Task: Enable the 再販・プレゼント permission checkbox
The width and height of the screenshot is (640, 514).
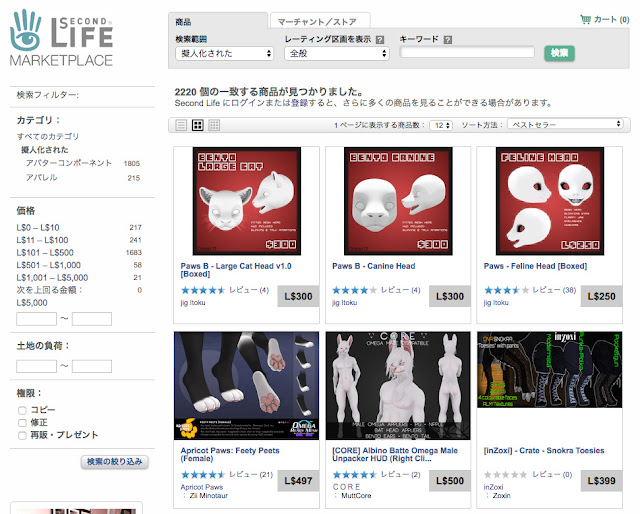Action: [22, 436]
